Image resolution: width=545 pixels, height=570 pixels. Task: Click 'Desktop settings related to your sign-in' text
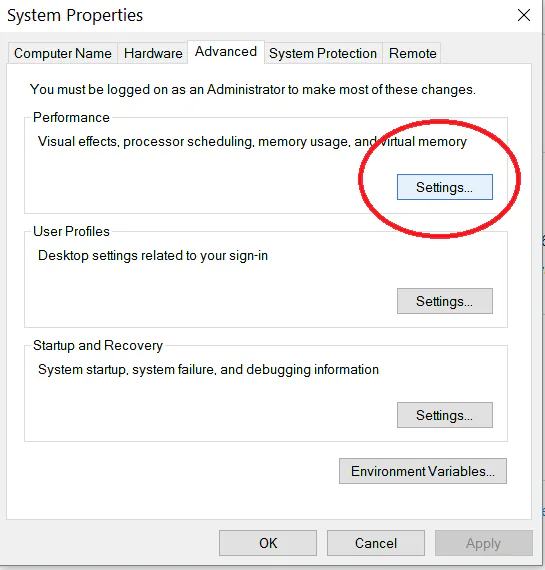[x=153, y=256]
